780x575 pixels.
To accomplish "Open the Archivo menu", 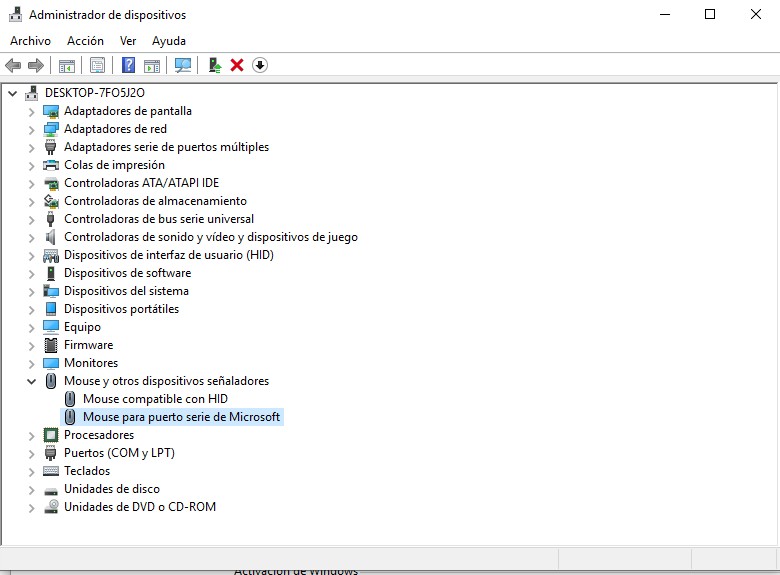I will tap(30, 41).
